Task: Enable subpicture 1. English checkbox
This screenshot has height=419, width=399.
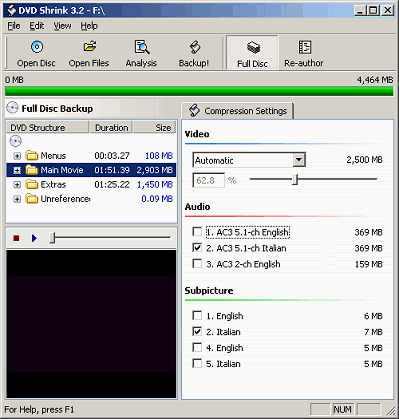Action: (197, 315)
